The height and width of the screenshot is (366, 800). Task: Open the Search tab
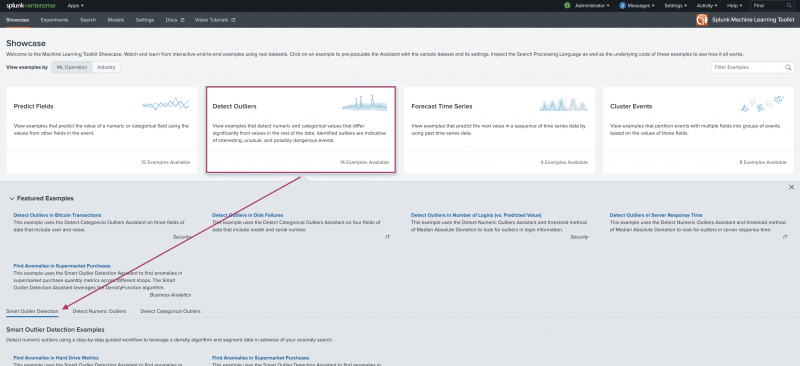click(88, 20)
